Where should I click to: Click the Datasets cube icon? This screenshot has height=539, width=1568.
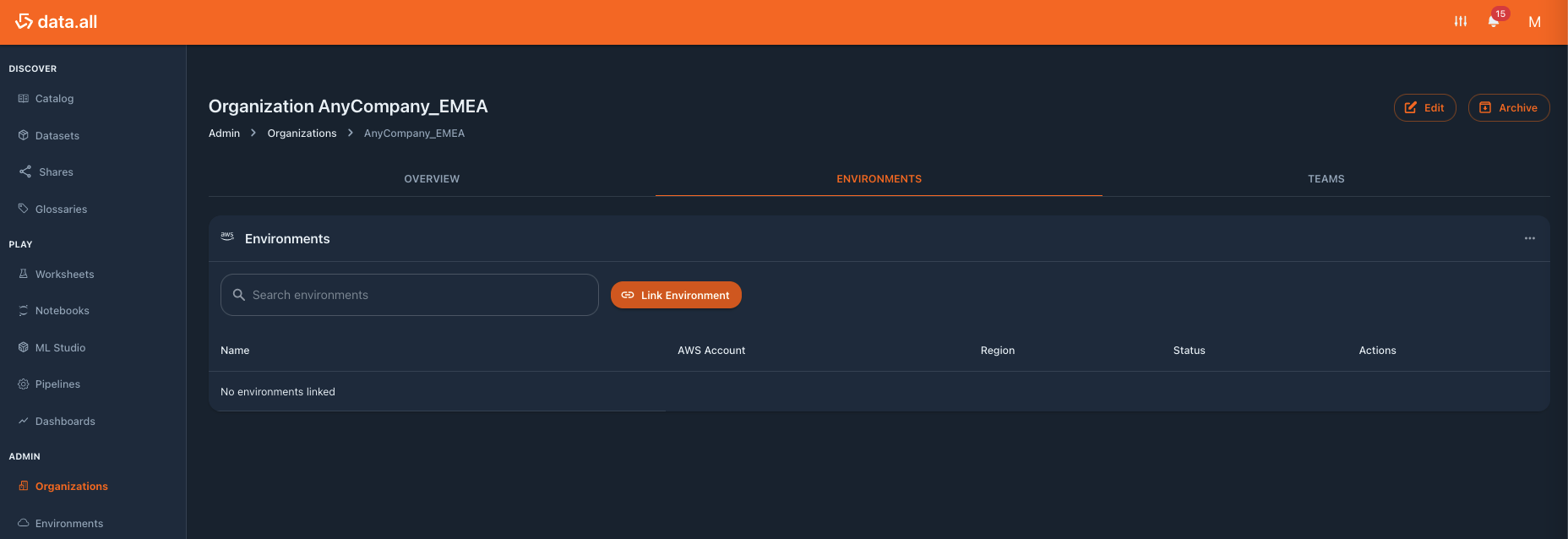point(24,135)
